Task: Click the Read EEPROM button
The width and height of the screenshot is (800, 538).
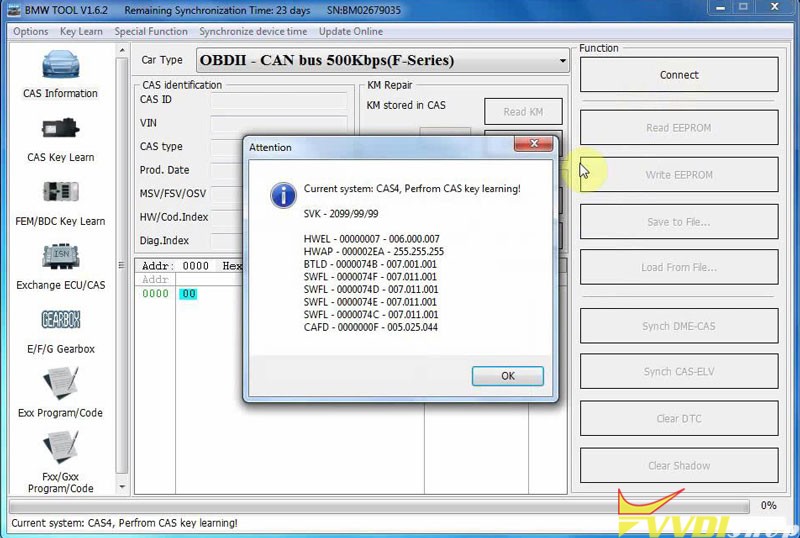Action: pyautogui.click(x=679, y=128)
